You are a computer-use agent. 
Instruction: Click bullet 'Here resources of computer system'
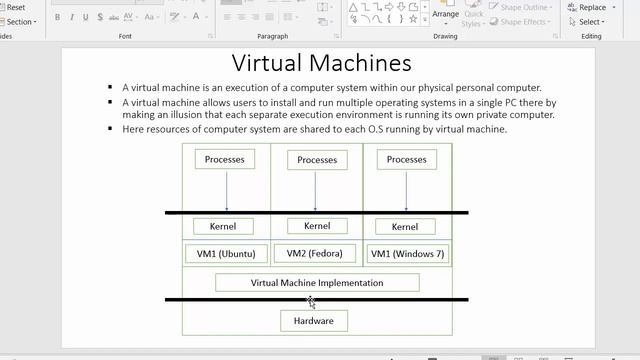pyautogui.click(x=314, y=129)
